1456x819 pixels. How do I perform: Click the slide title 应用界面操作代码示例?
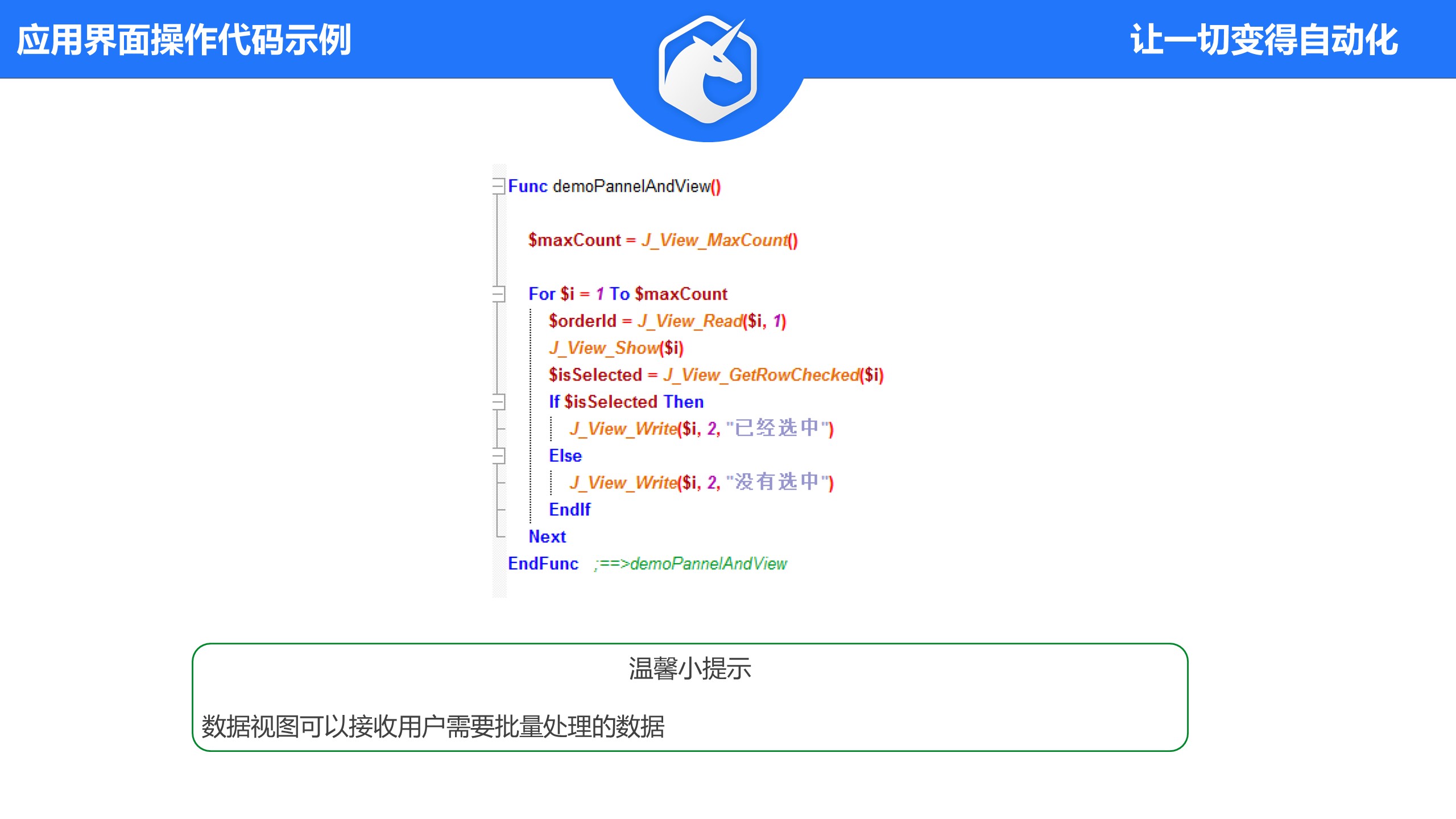(184, 40)
